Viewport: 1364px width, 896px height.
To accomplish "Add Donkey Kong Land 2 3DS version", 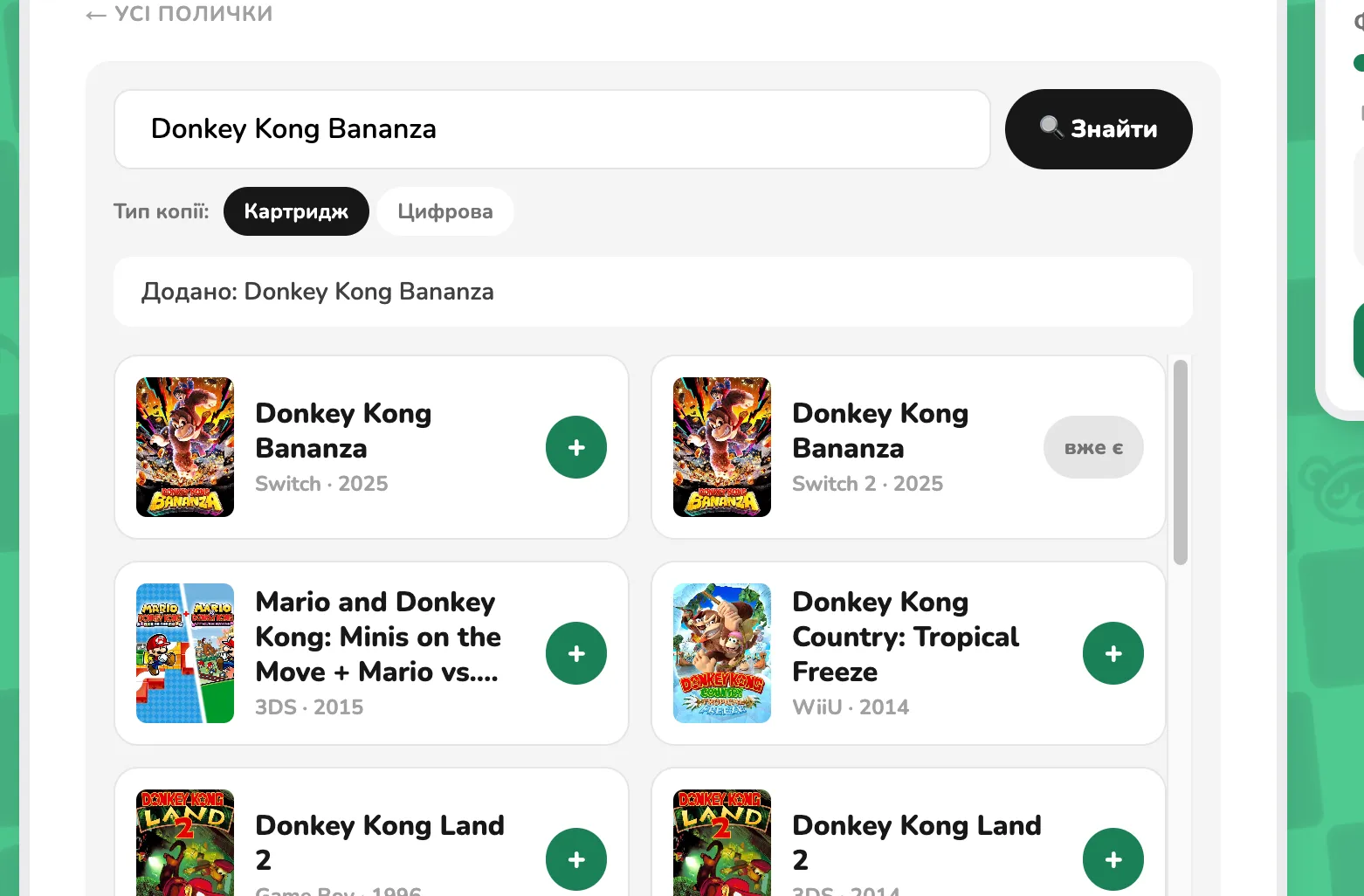I will pyautogui.click(x=1113, y=859).
